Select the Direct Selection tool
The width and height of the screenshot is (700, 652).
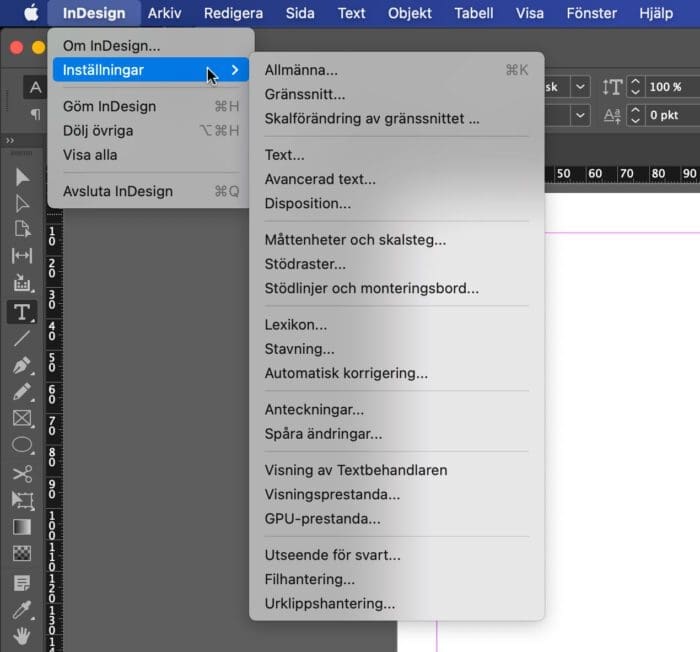[22, 204]
